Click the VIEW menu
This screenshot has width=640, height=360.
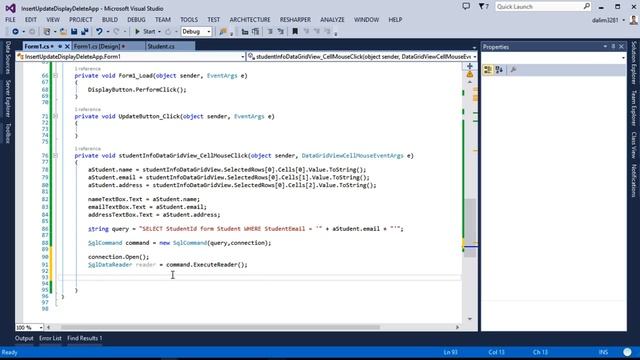pyautogui.click(x=53, y=20)
